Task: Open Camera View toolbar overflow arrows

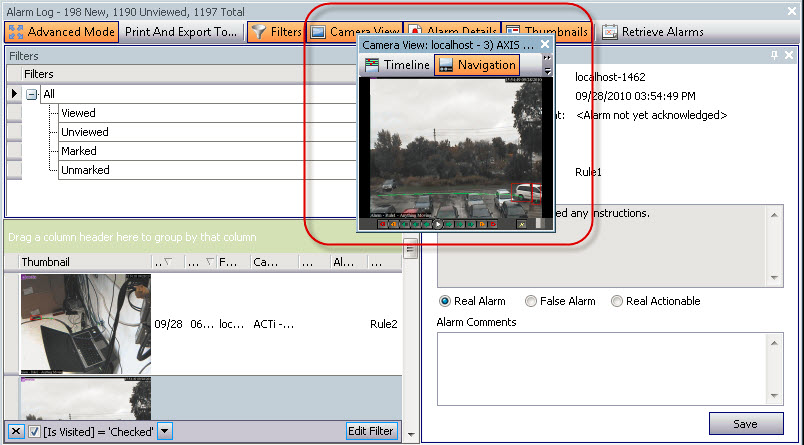Action: (x=547, y=58)
